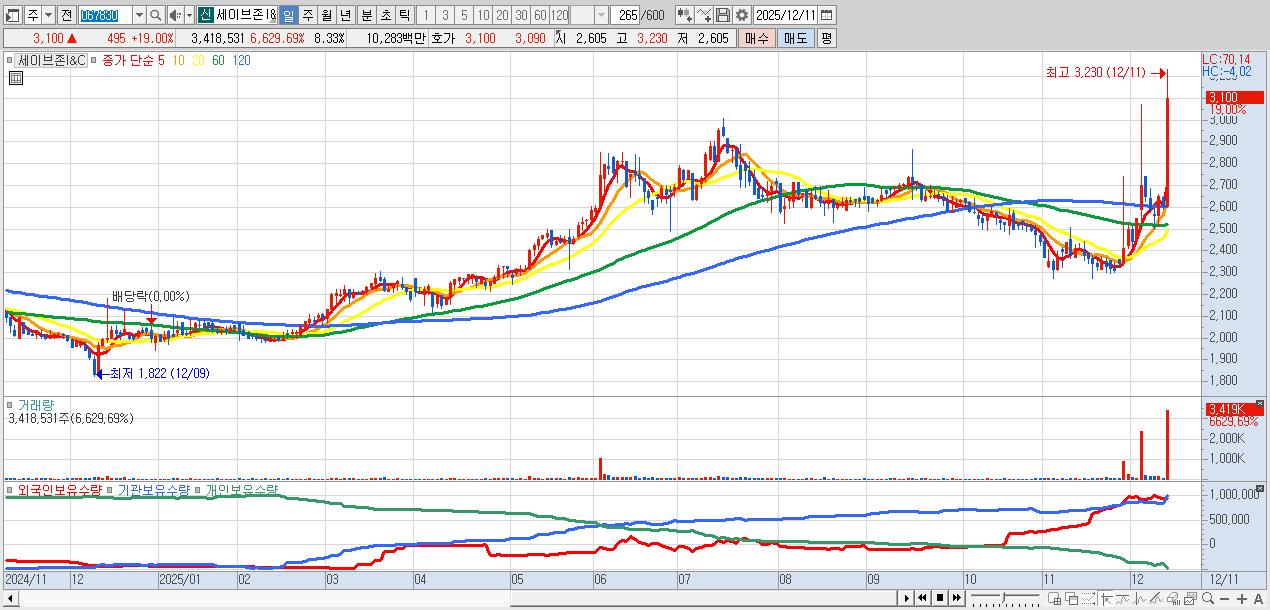Select the 일 daily period tab
Screen dimensions: 1270x610
pyautogui.click(x=288, y=15)
